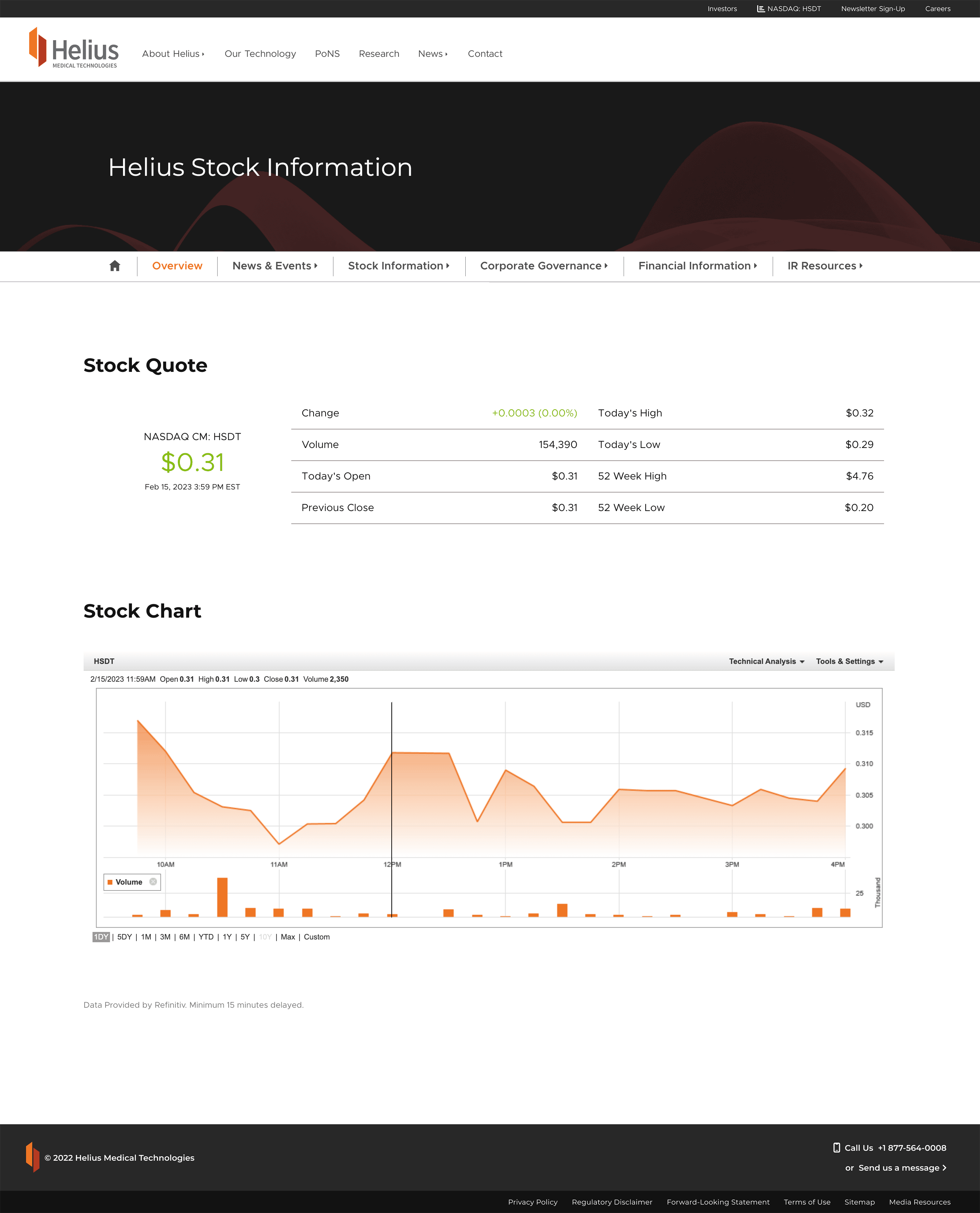
Task: Expand the About Helius menu
Action: click(173, 54)
